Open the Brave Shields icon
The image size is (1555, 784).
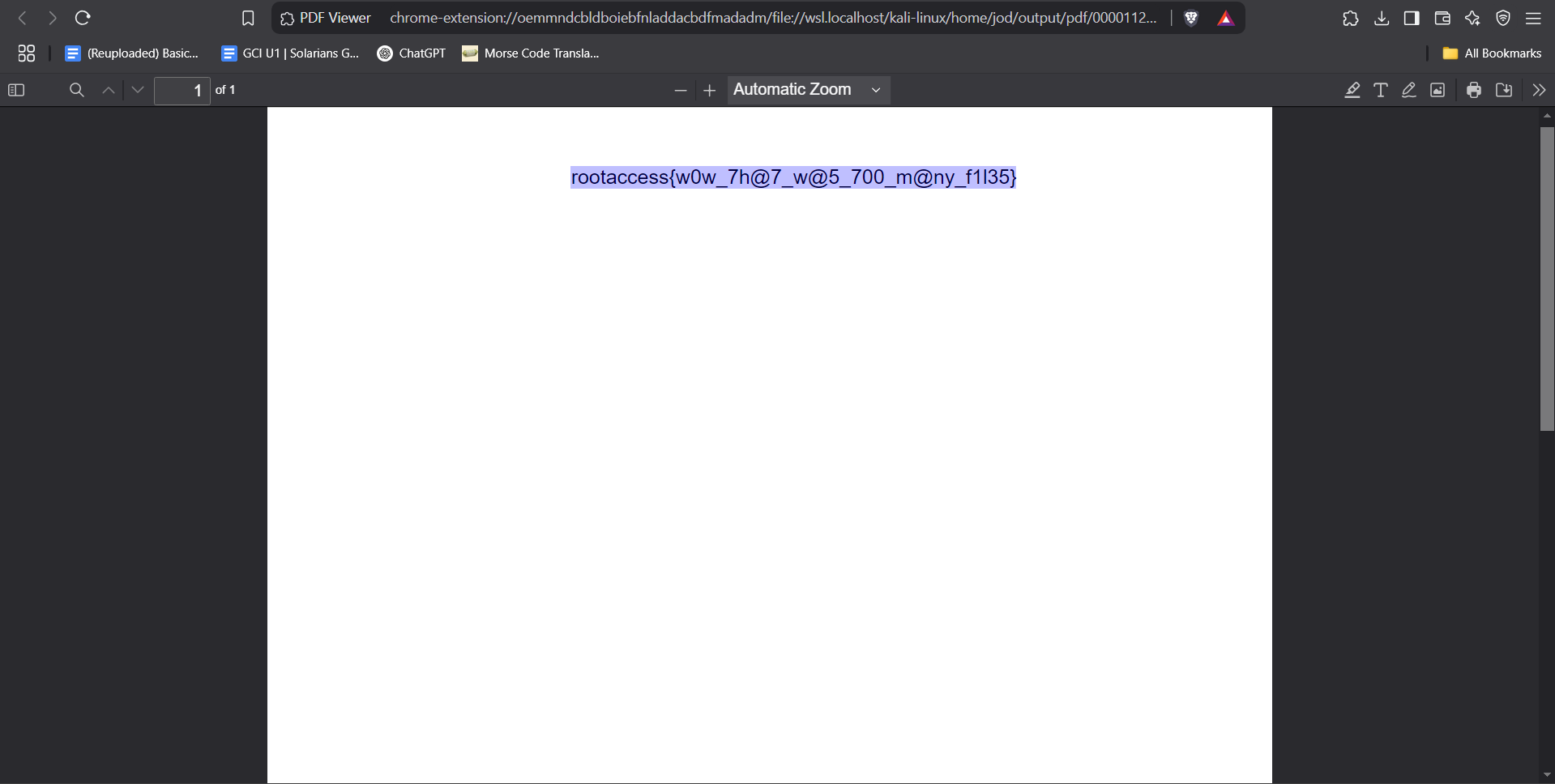[x=1191, y=18]
